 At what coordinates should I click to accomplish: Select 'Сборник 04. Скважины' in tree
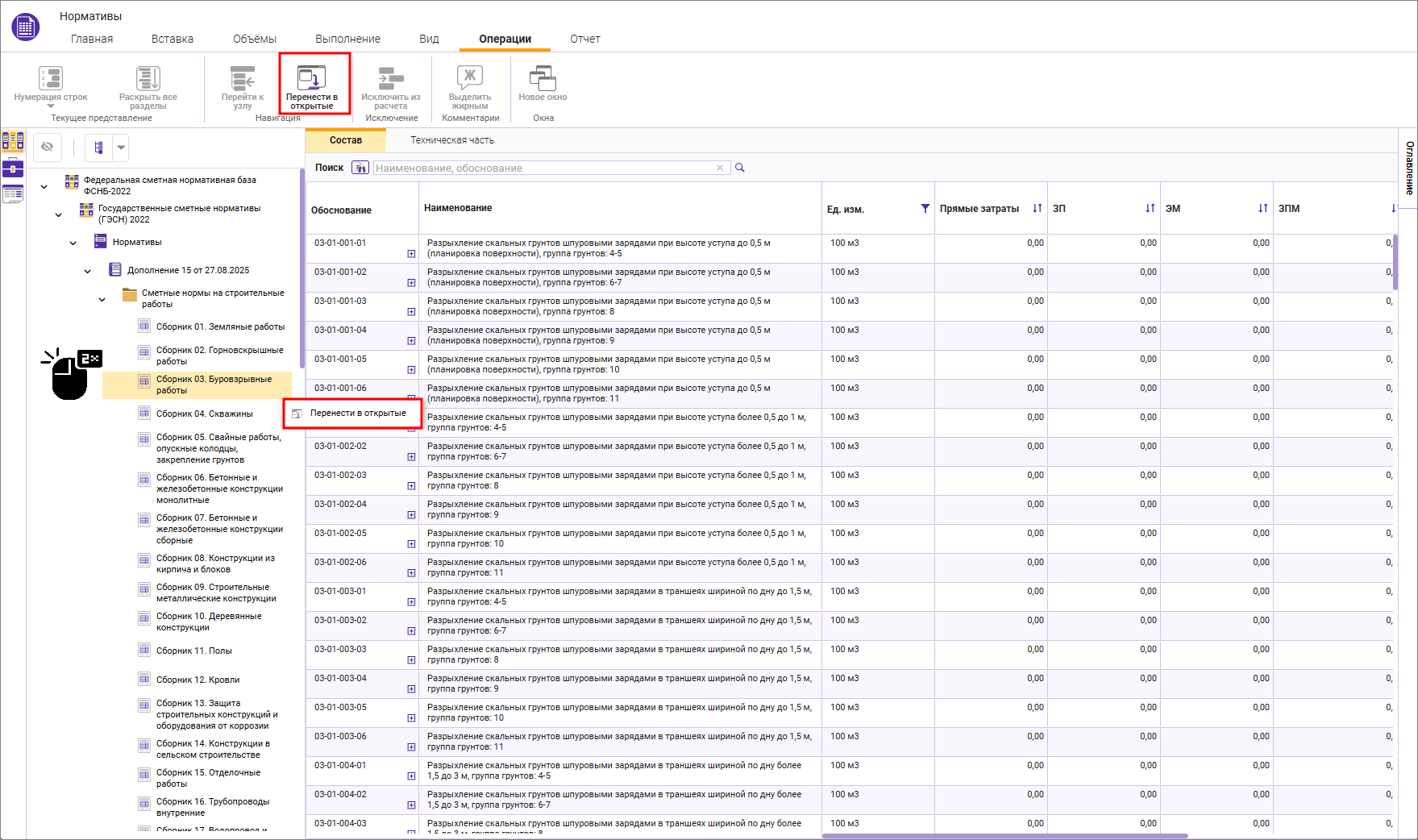(x=204, y=414)
